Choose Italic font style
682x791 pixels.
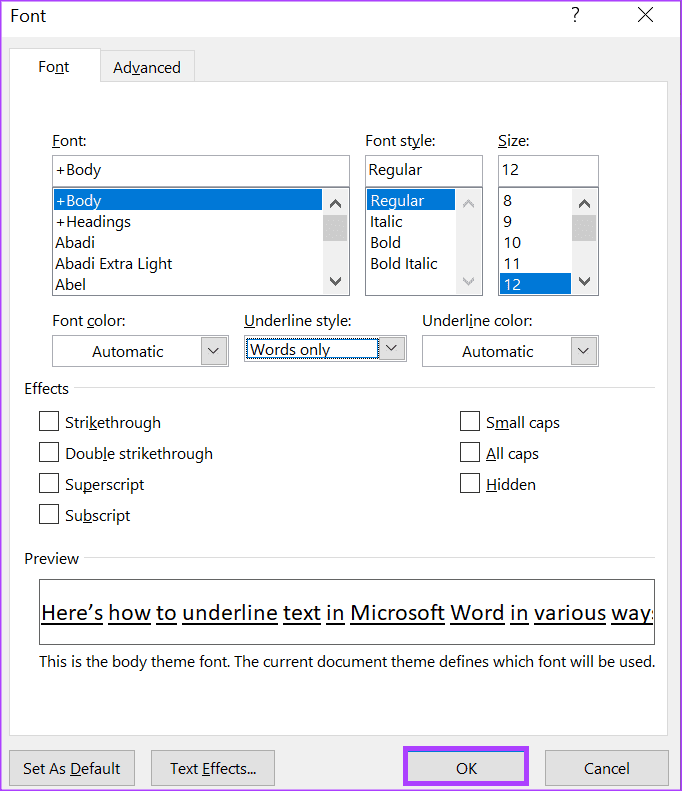click(x=411, y=221)
